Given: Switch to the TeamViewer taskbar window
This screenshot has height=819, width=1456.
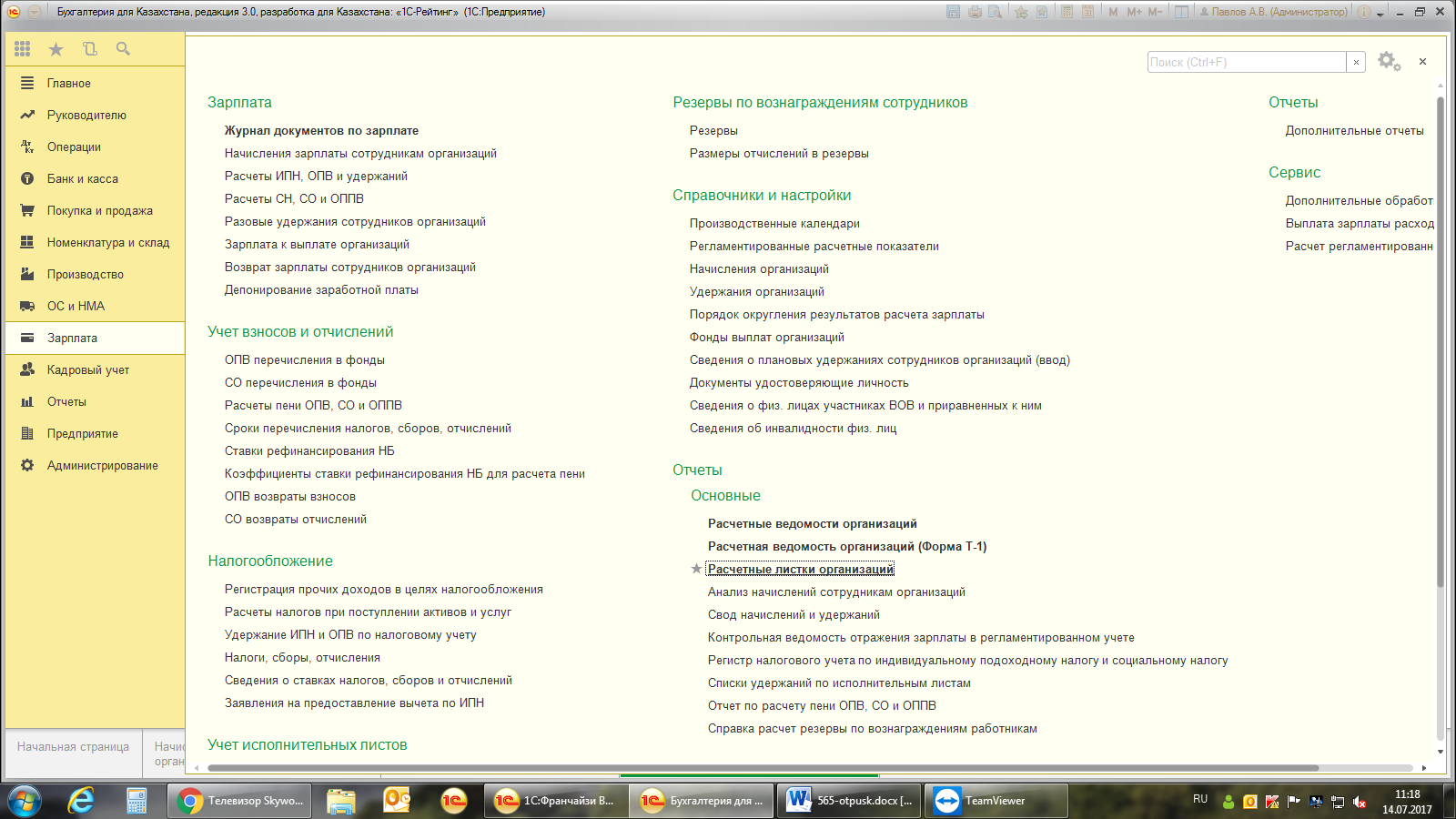Looking at the screenshot, I should (x=996, y=801).
